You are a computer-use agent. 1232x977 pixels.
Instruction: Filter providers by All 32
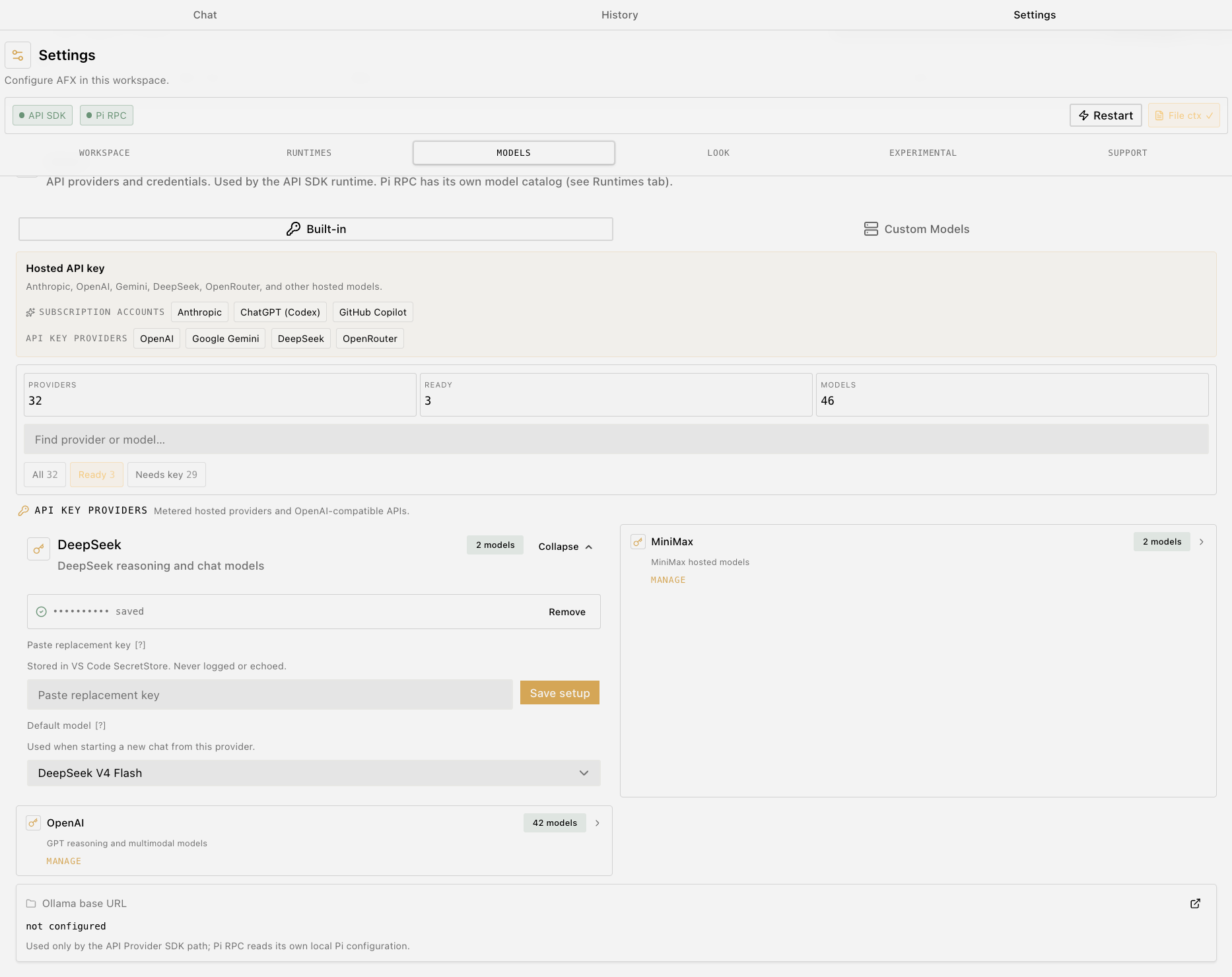(x=45, y=475)
